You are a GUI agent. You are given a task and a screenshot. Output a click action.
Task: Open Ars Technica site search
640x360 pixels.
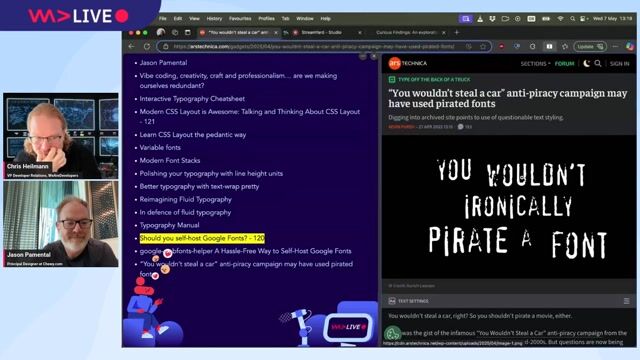[x=598, y=63]
